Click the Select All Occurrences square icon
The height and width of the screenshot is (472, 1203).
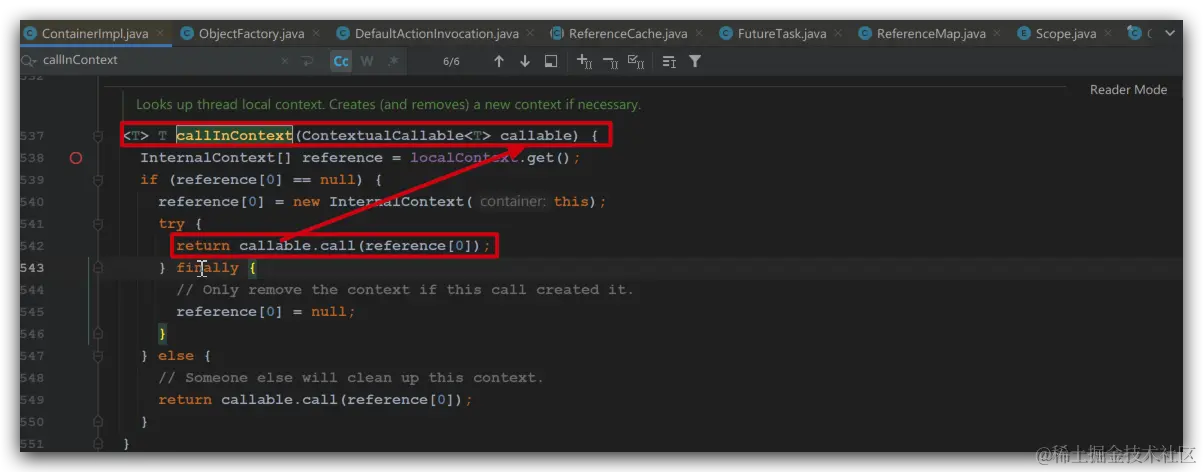coord(550,61)
